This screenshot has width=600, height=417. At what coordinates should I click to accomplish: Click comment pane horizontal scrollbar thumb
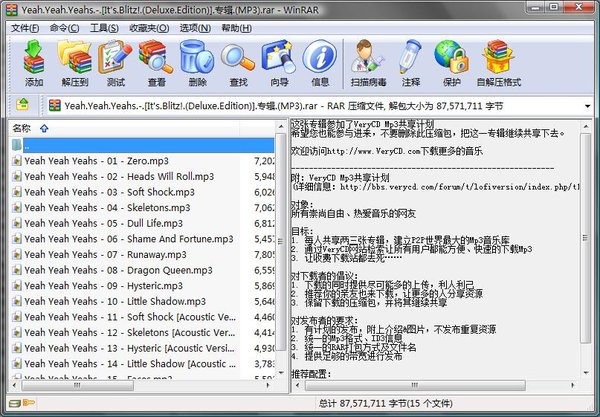pyautogui.click(x=415, y=385)
